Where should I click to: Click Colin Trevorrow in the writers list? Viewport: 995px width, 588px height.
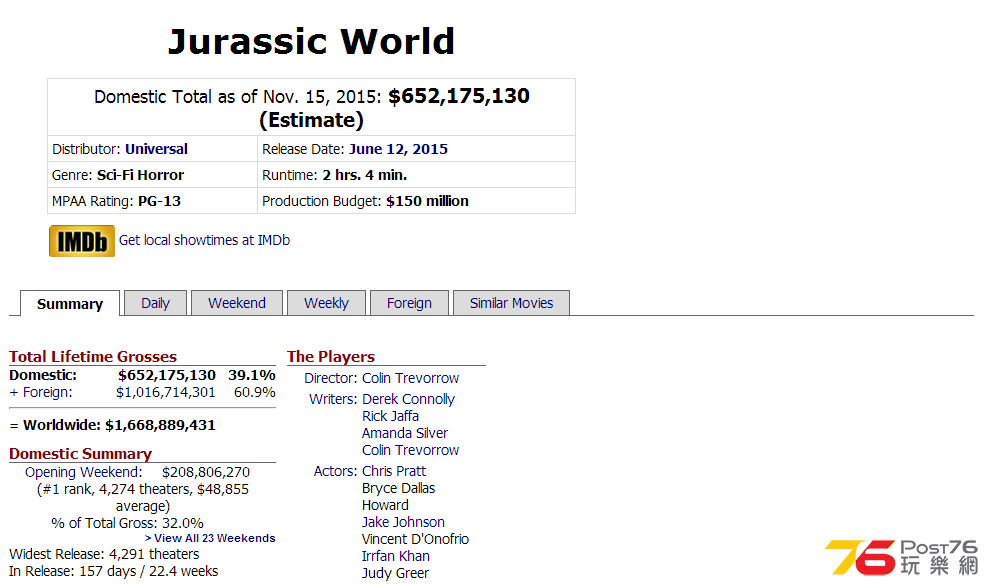tap(411, 450)
